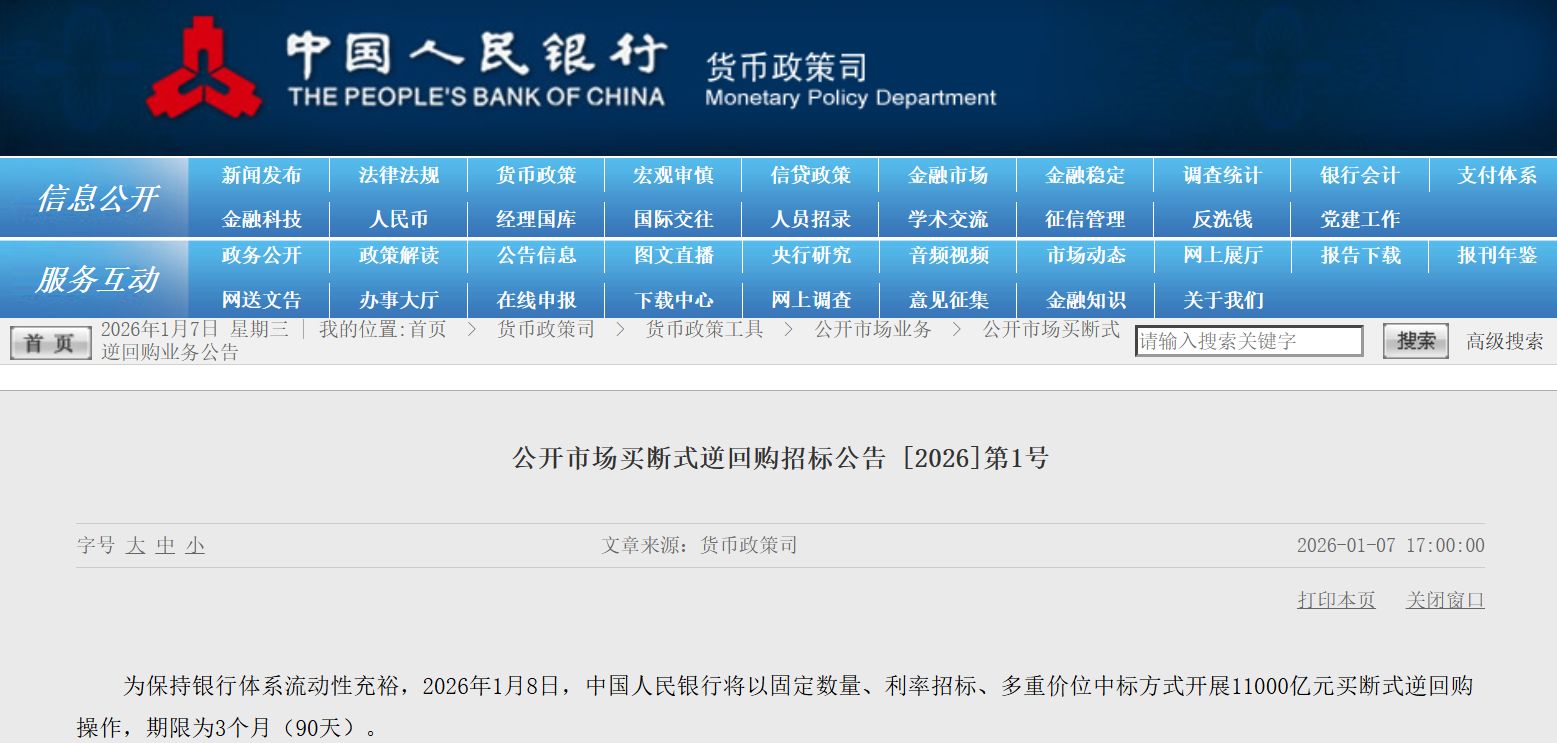This screenshot has width=1557, height=743.
Task: Open 公告信息 in the service menu
Action: point(536,256)
